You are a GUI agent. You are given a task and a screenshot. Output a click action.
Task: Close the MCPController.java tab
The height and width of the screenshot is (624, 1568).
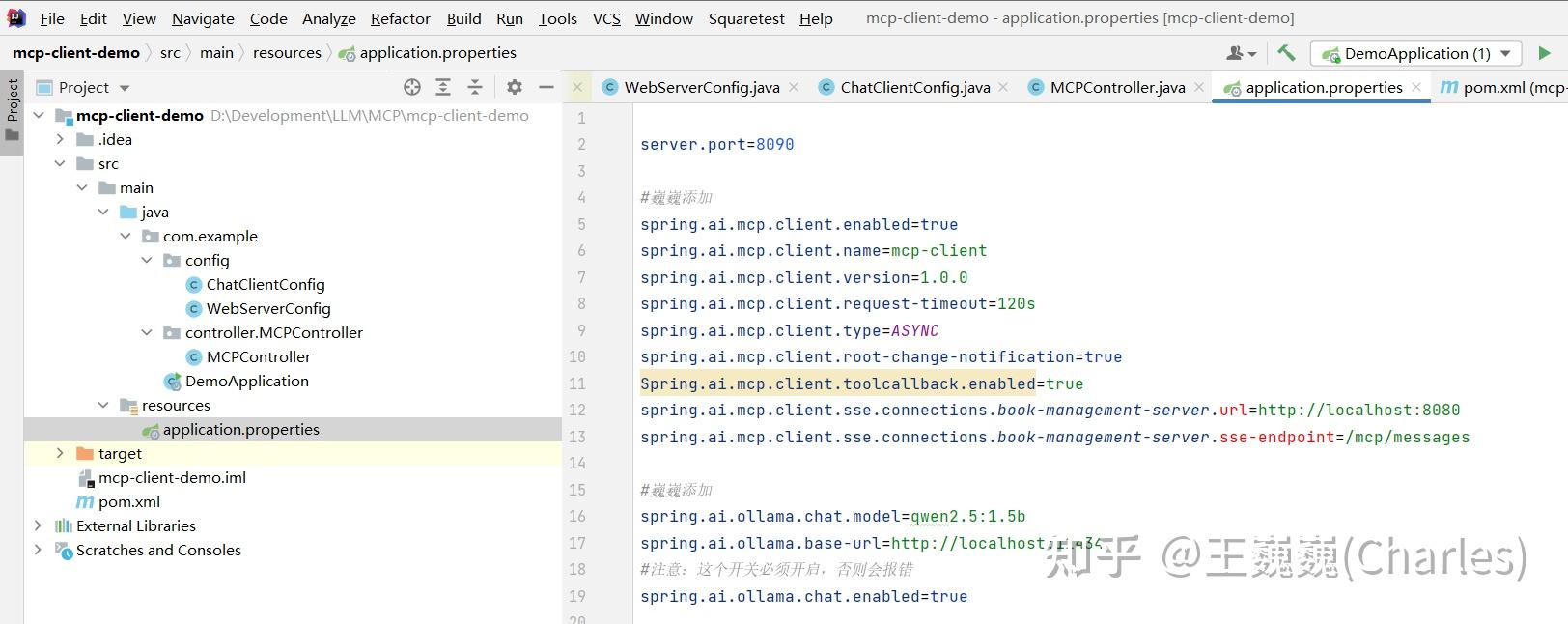point(1198,87)
